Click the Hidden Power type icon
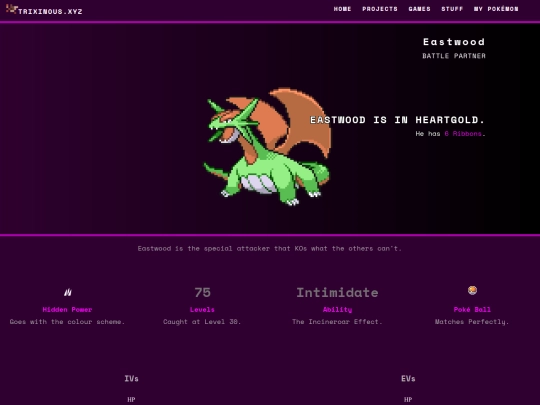The width and height of the screenshot is (540, 405). click(x=68, y=292)
